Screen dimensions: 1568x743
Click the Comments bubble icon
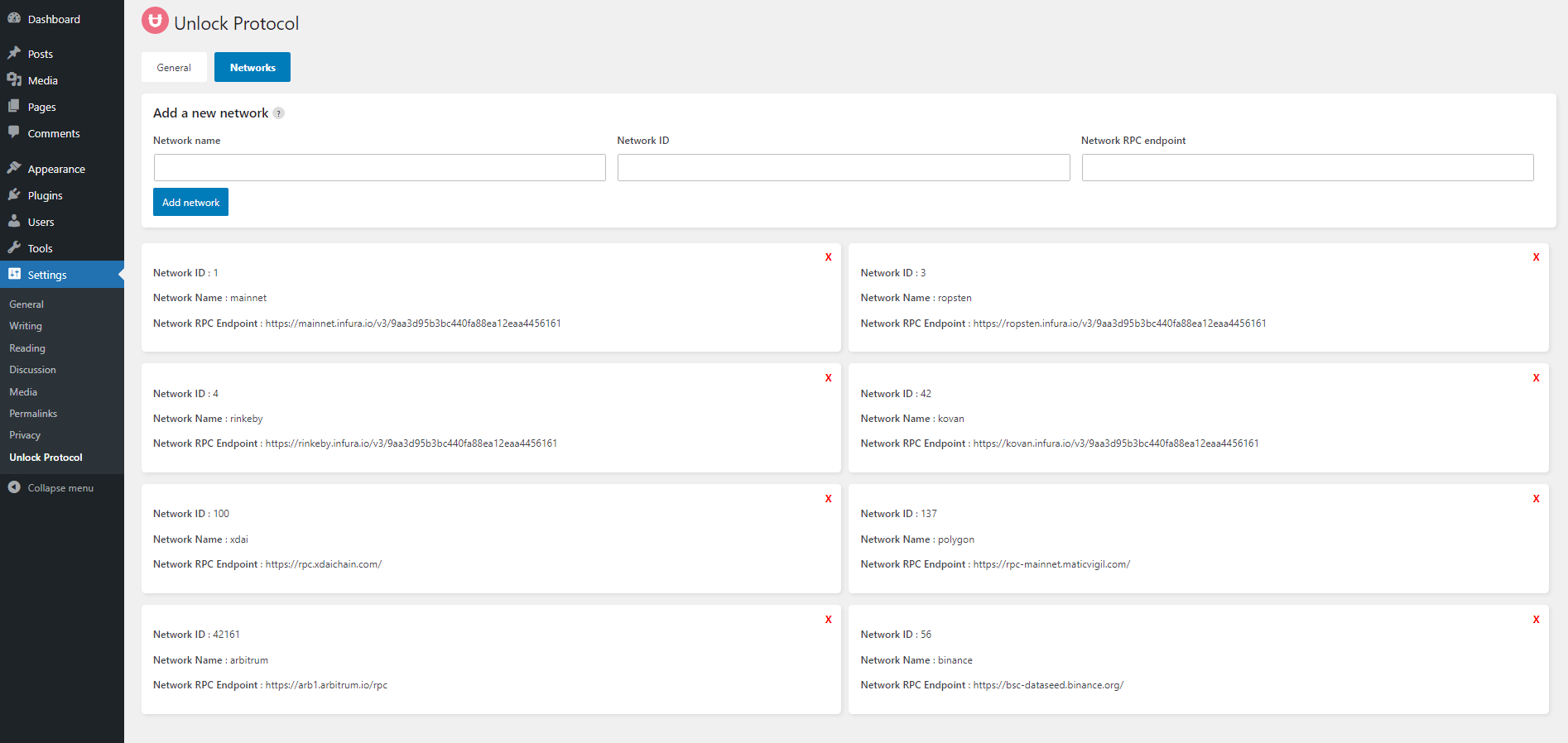[x=14, y=132]
